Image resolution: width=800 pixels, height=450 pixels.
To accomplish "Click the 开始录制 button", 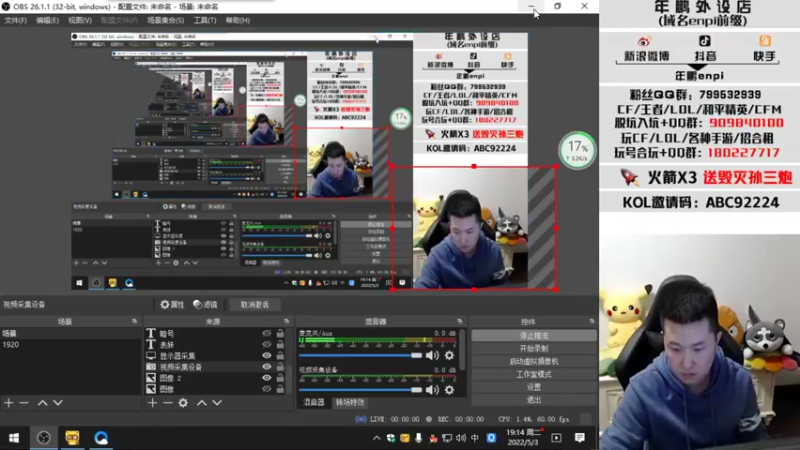I will tap(534, 348).
